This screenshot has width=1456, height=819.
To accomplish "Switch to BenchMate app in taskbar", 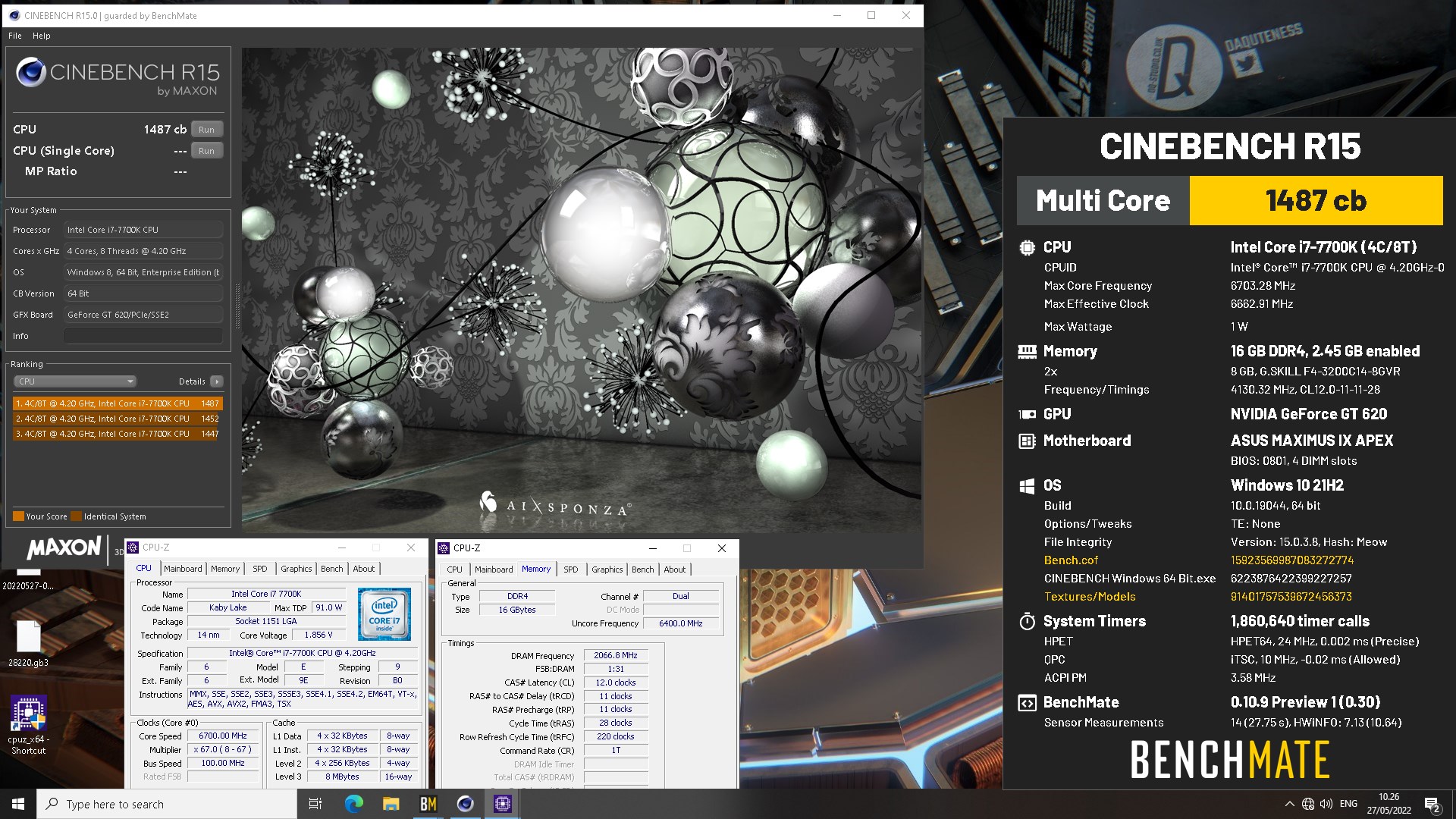I will point(428,804).
